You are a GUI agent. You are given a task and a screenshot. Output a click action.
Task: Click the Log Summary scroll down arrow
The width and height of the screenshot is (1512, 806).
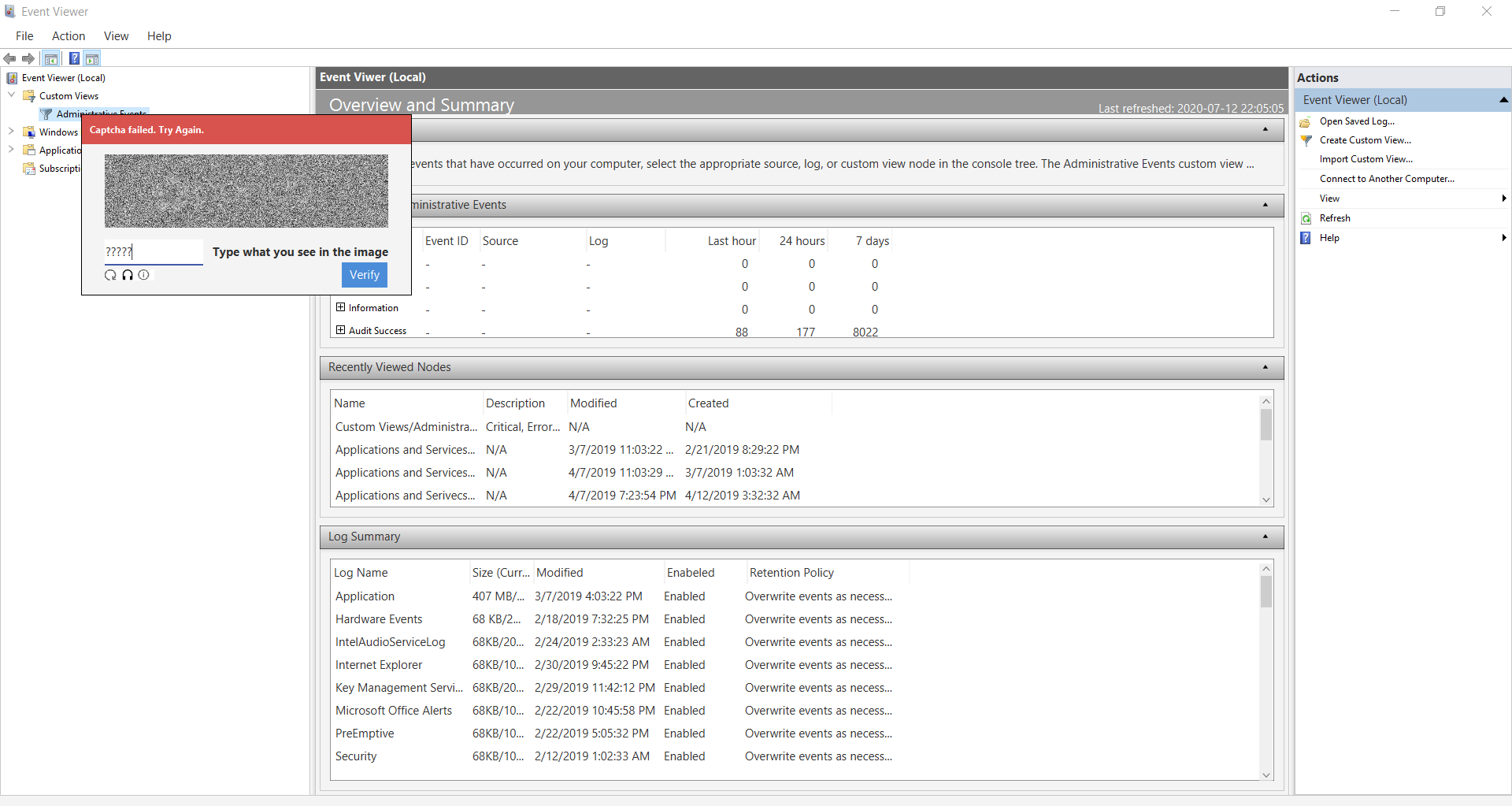[x=1266, y=775]
